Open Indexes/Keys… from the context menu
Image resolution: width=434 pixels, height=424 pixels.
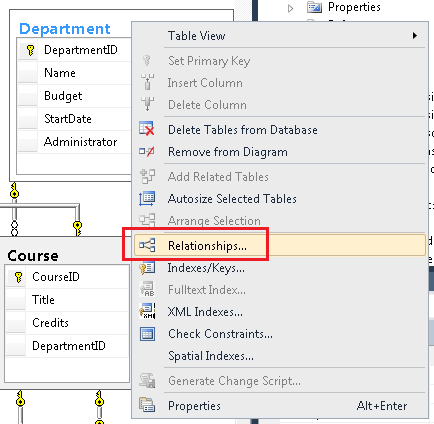[206, 268]
